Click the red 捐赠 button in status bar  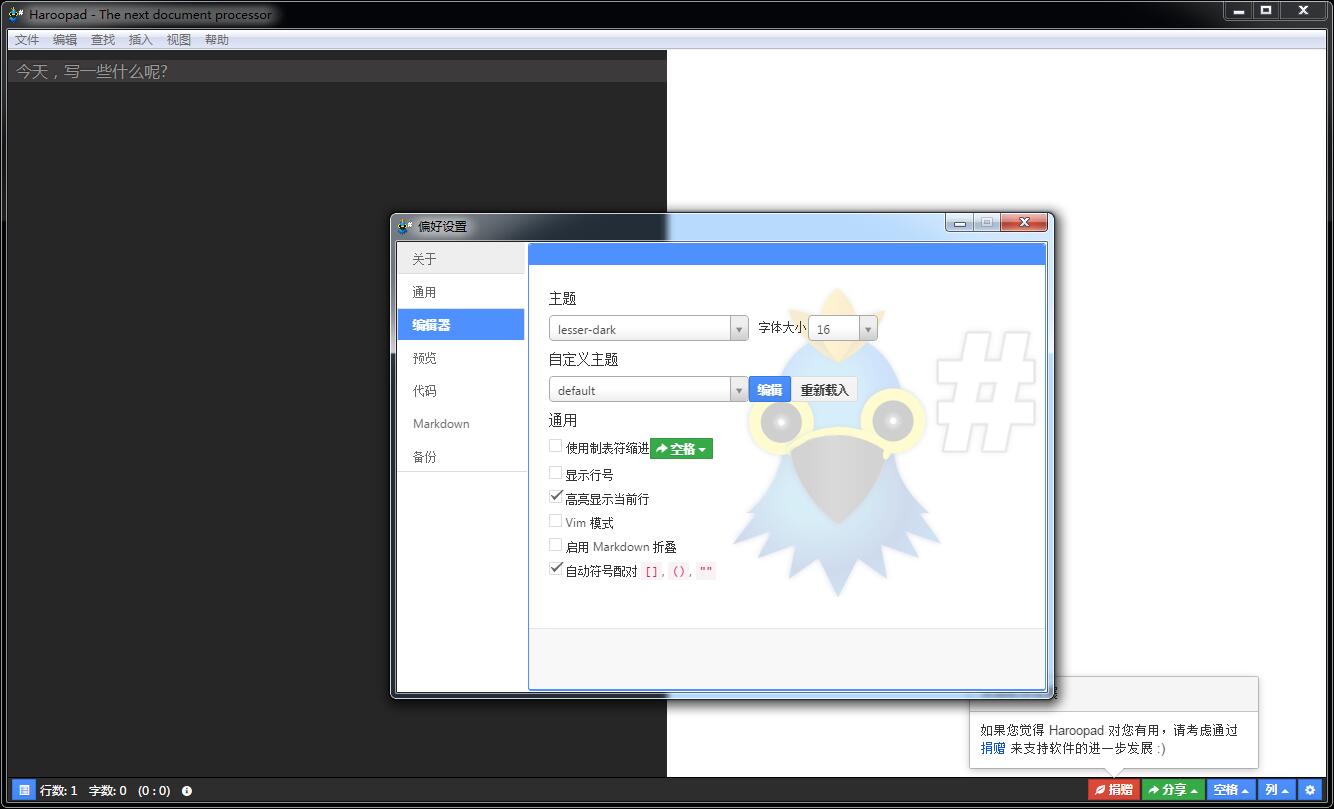pyautogui.click(x=1114, y=790)
